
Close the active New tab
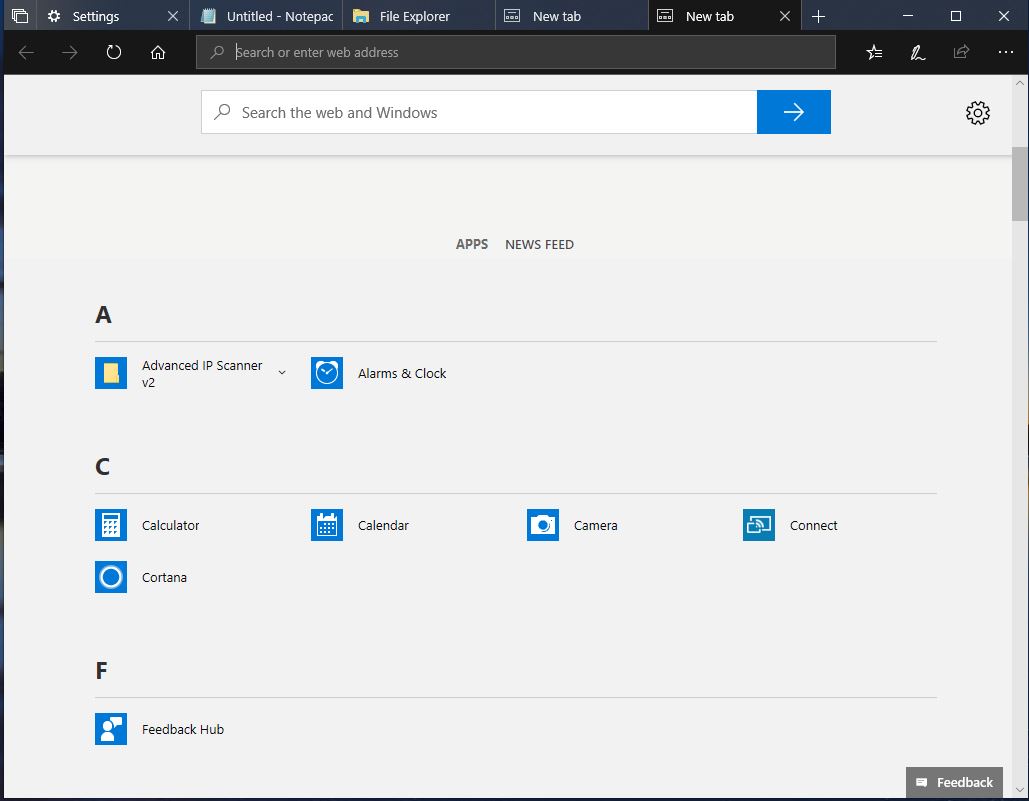[x=785, y=16]
